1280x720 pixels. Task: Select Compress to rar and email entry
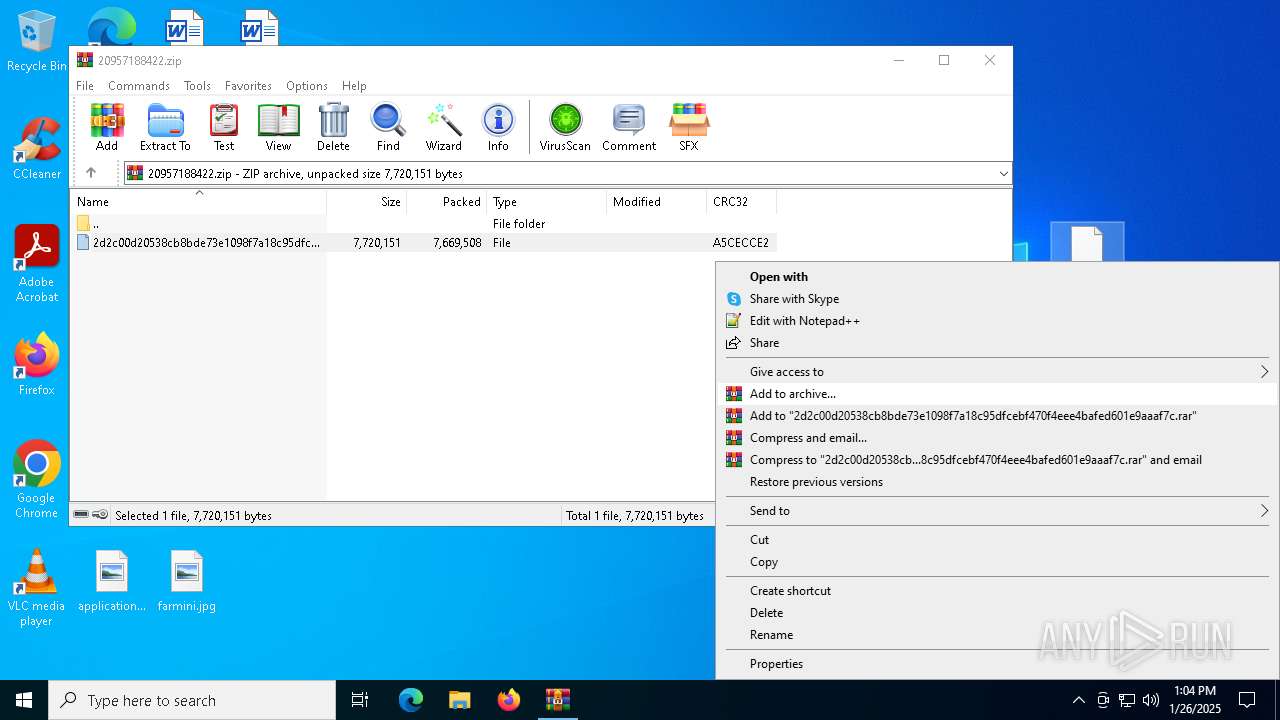[x=998, y=460]
